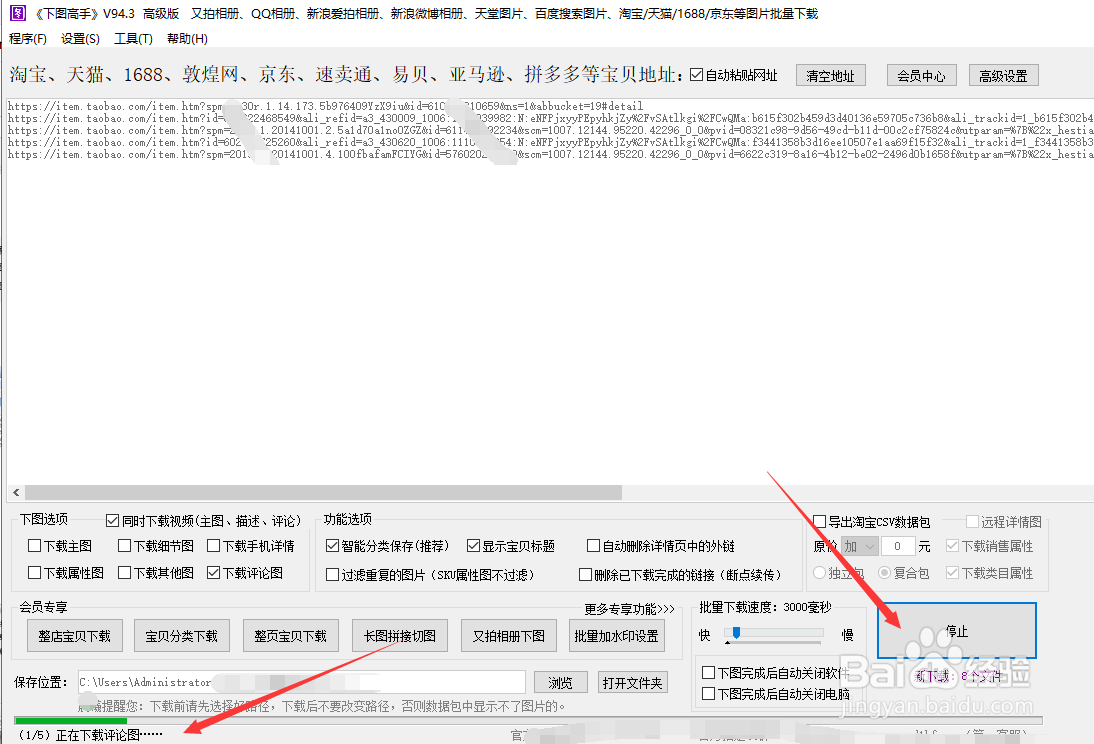Screen dimensions: 1094x744
Task: Open the 原价 加 dropdown
Action: point(859,546)
